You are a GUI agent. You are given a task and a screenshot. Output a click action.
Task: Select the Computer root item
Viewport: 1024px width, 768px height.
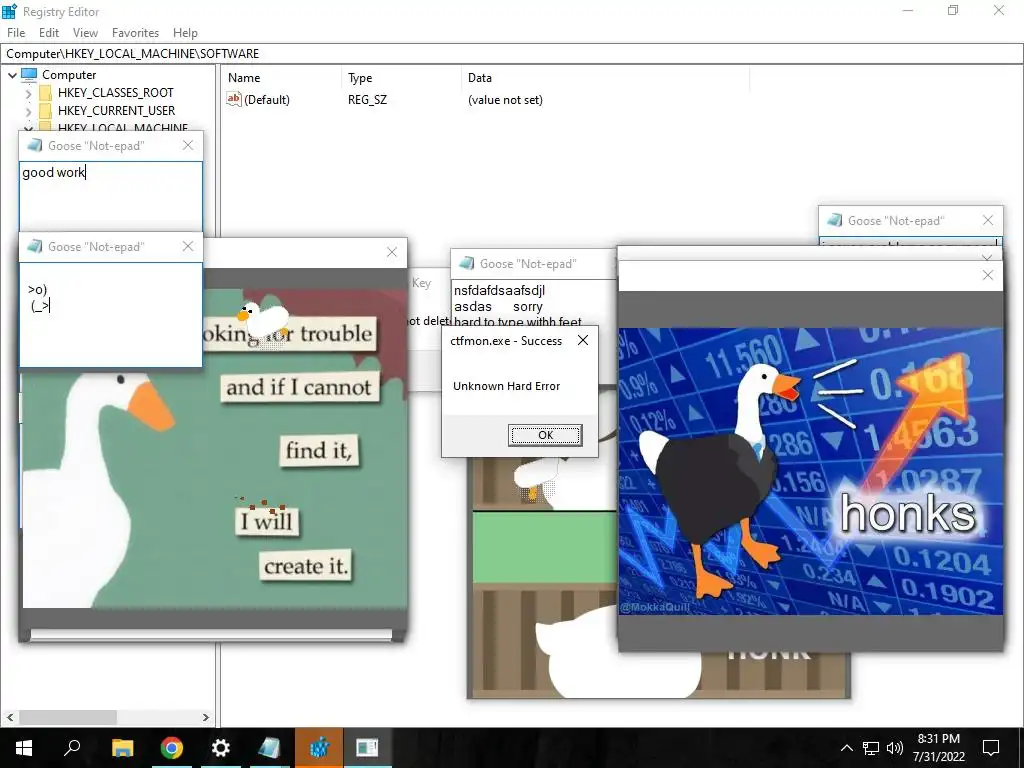[x=69, y=75]
